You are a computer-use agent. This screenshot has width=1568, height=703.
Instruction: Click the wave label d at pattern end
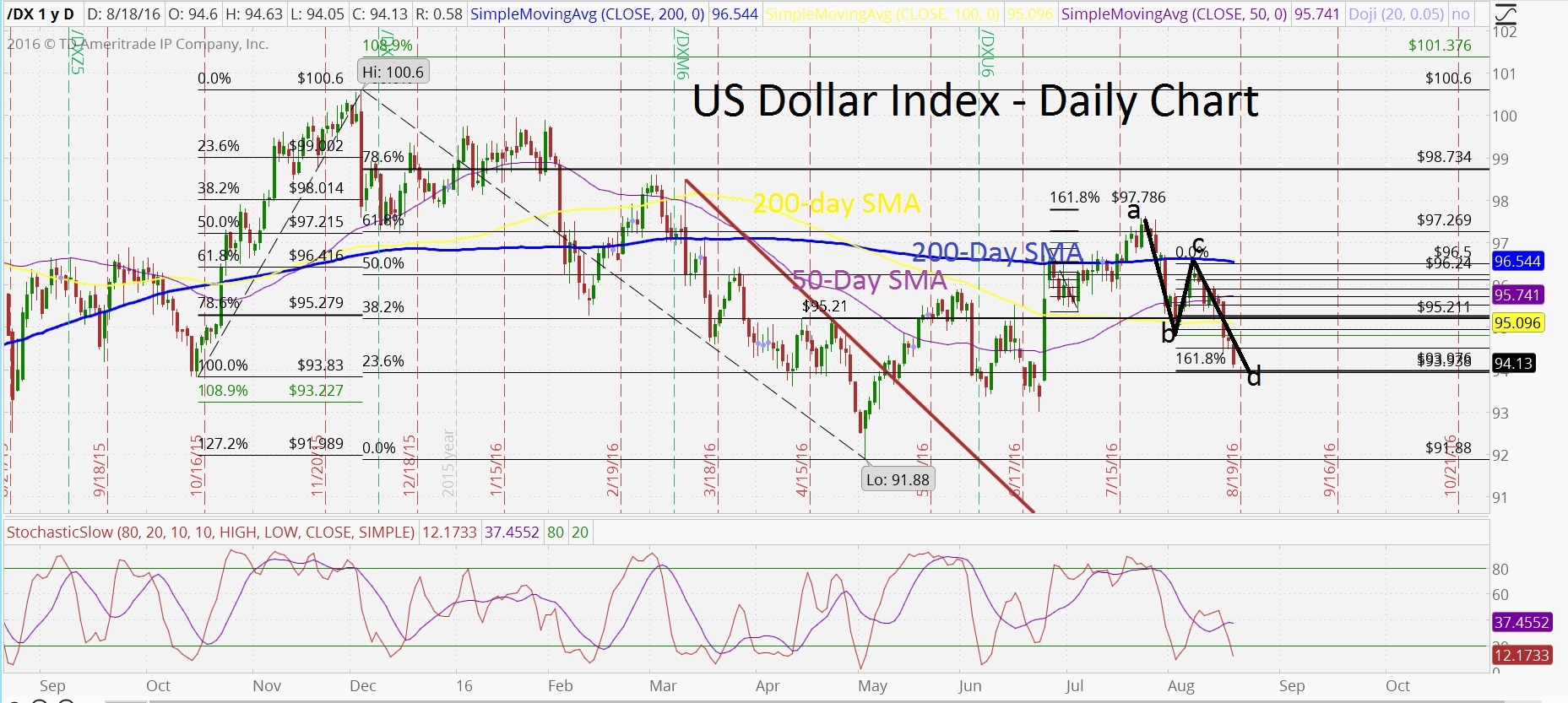click(1254, 376)
